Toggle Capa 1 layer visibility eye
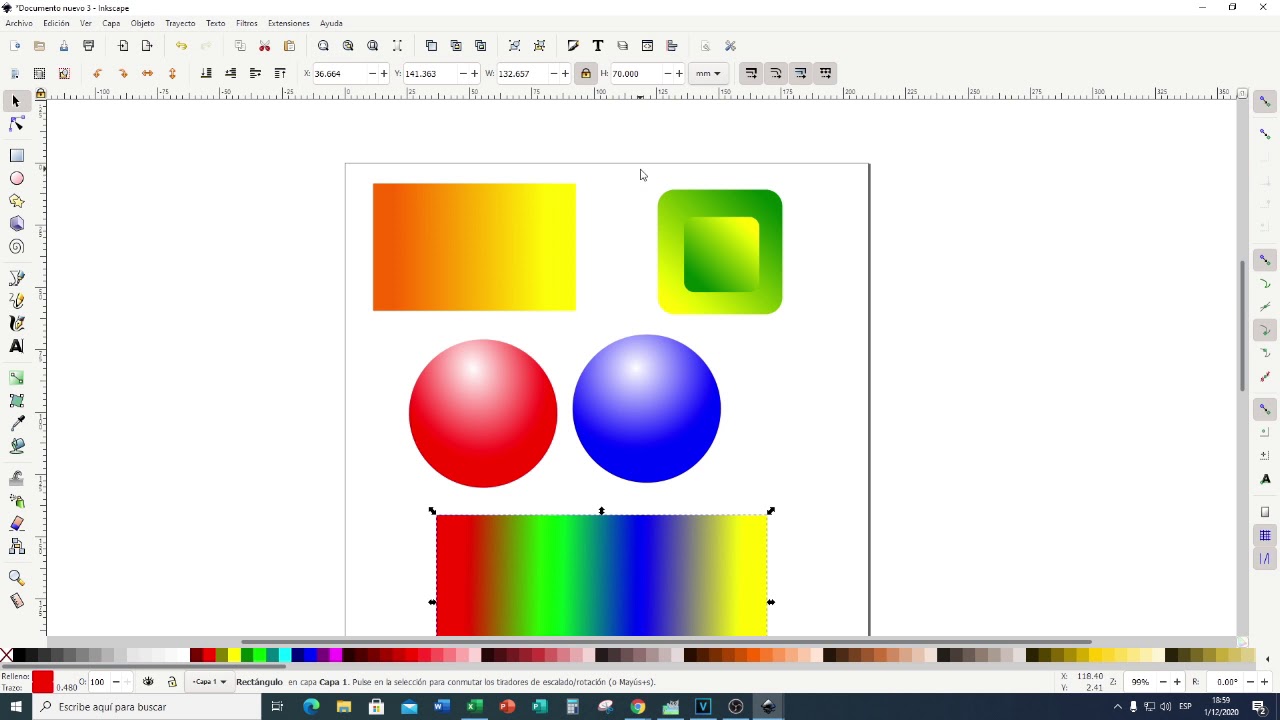Viewport: 1280px width, 720px height. click(148, 682)
